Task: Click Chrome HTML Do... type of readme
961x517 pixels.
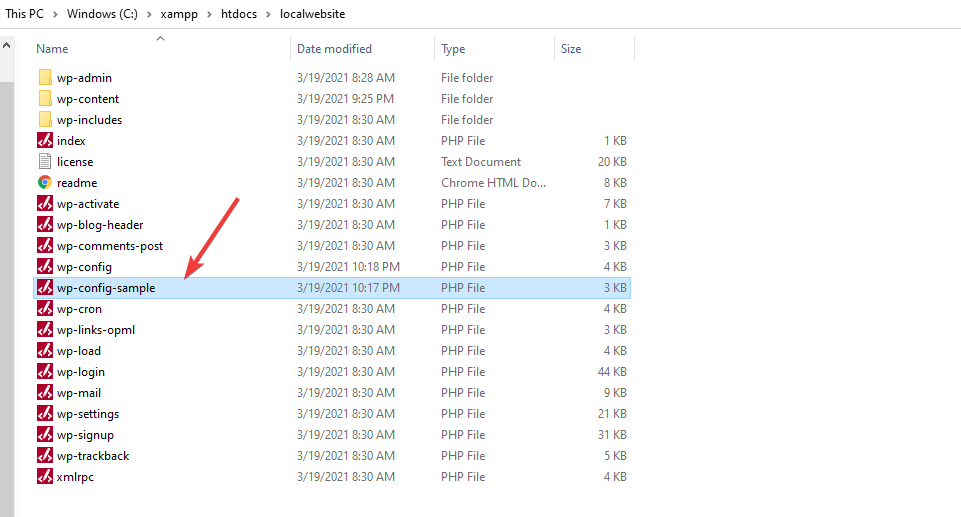Action: [x=493, y=183]
